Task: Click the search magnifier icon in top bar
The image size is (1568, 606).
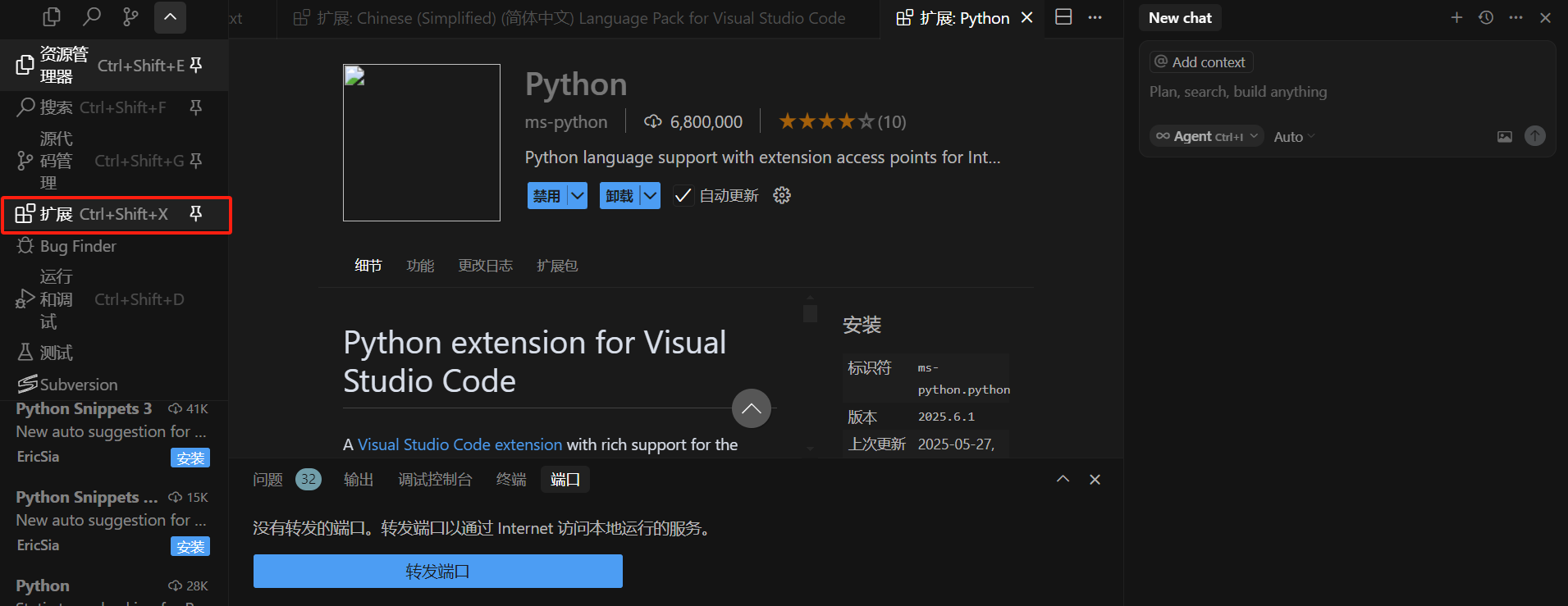Action: [x=92, y=16]
